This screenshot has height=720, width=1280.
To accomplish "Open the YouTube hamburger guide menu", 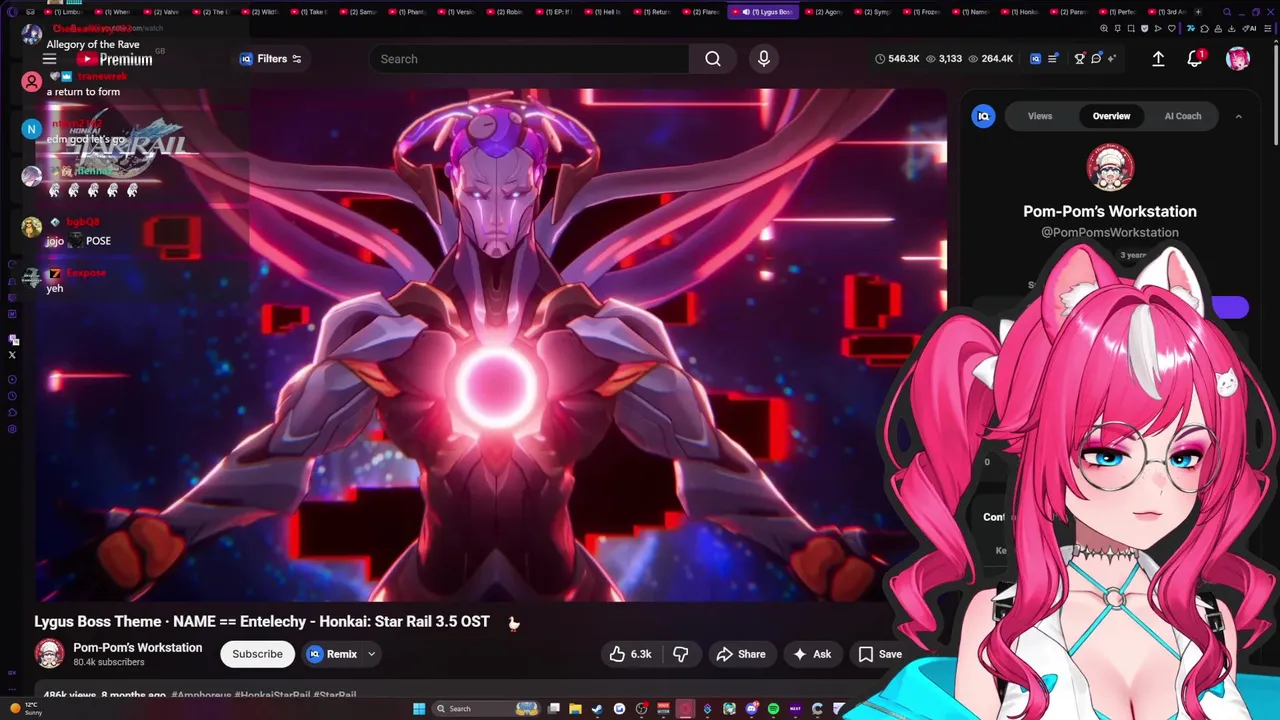I will tap(49, 59).
